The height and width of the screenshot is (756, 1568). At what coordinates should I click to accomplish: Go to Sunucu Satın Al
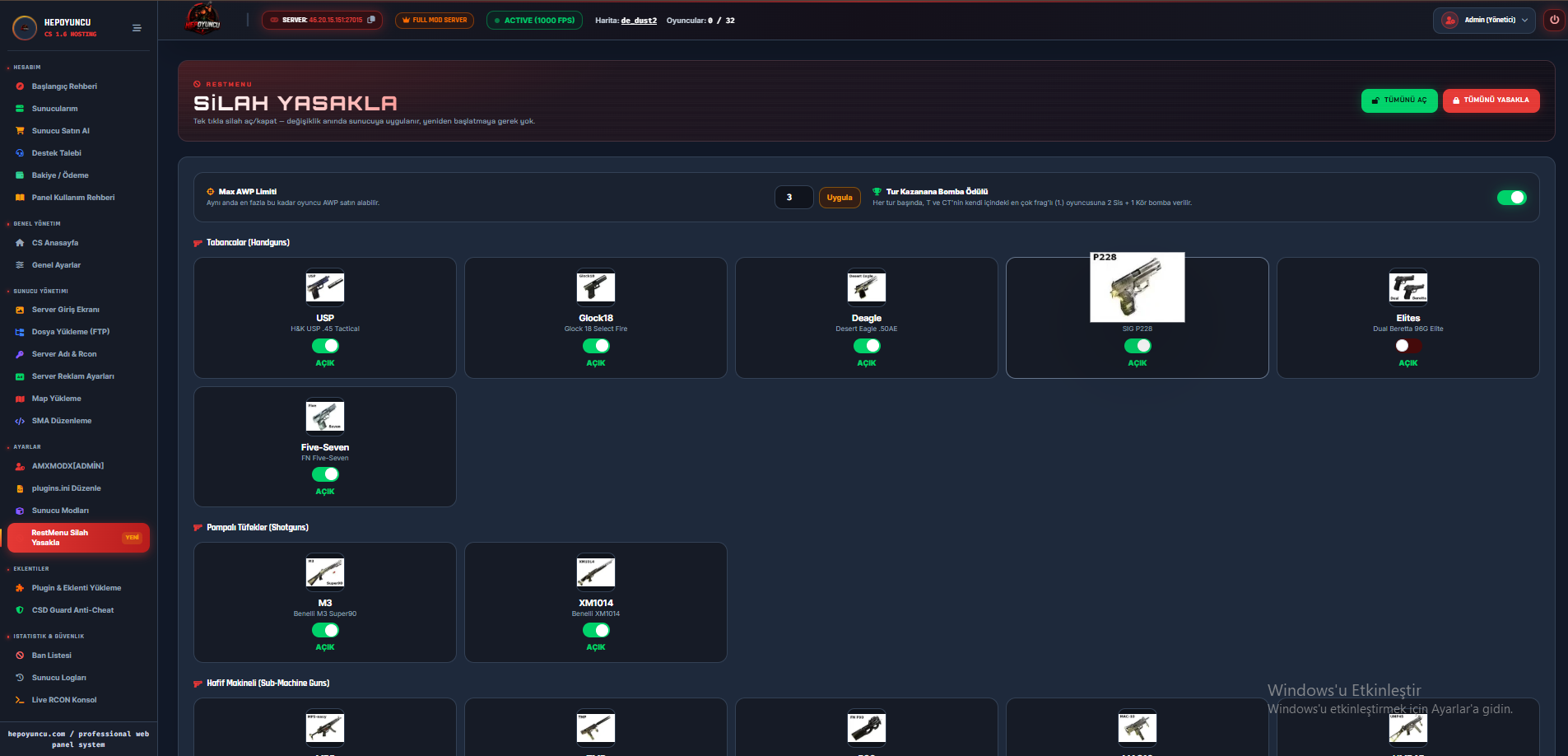tap(60, 131)
